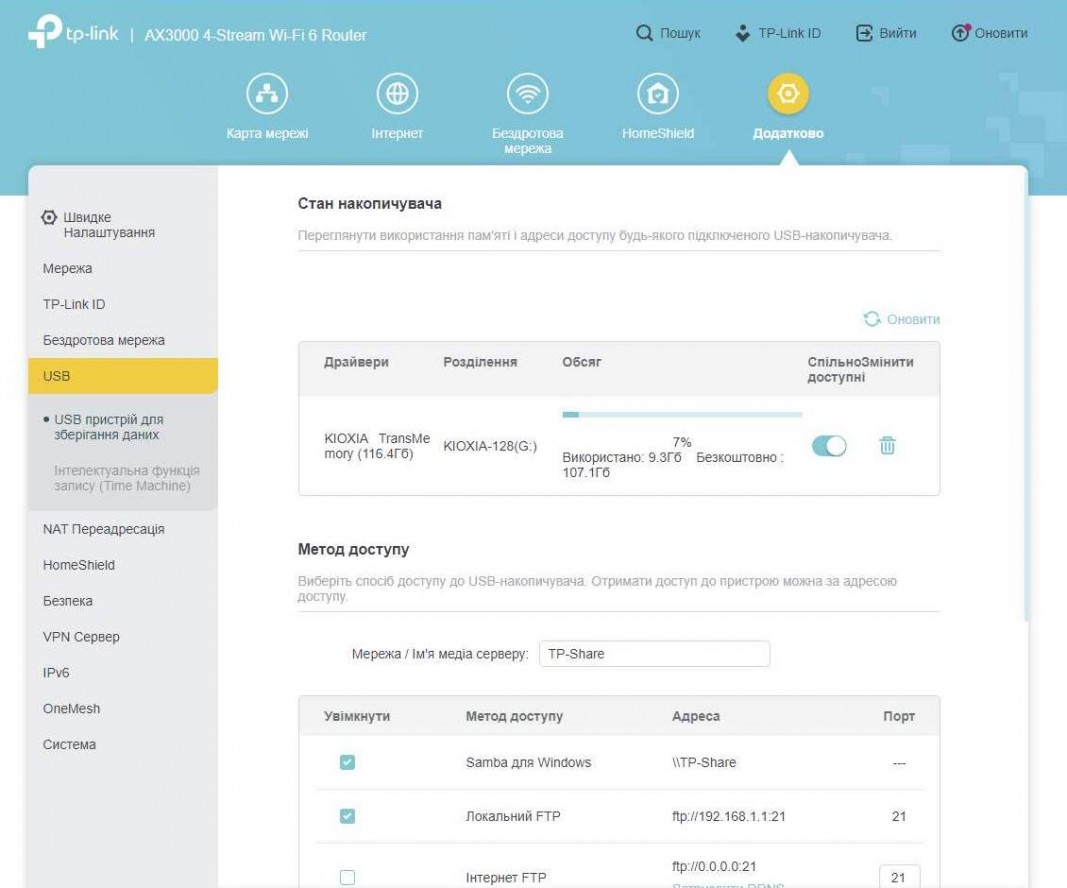The image size is (1067, 888).
Task: Click the media server name field TP-Share
Action: (x=654, y=654)
